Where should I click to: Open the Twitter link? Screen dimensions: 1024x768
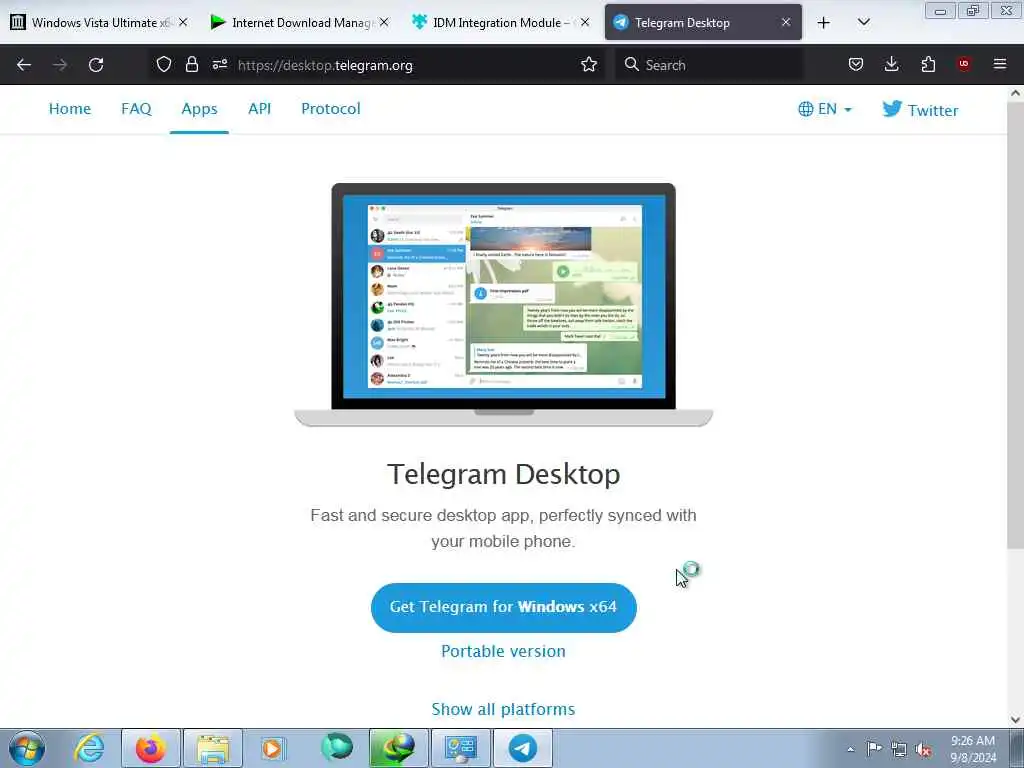920,109
